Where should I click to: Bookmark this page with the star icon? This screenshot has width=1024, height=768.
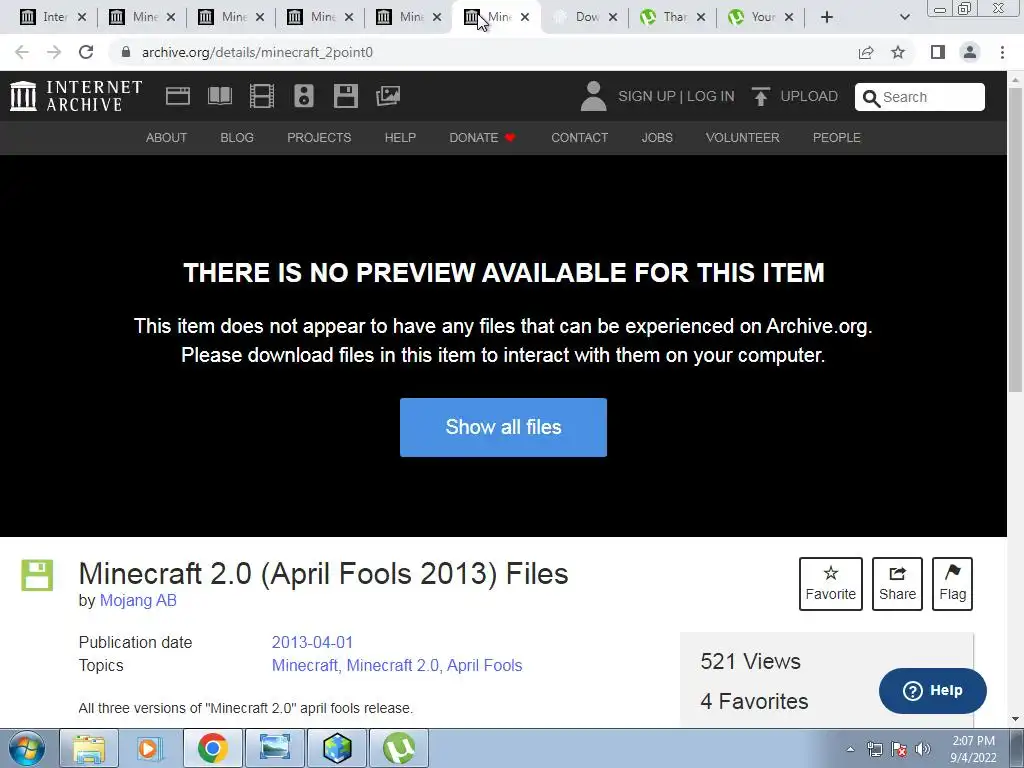pyautogui.click(x=898, y=52)
